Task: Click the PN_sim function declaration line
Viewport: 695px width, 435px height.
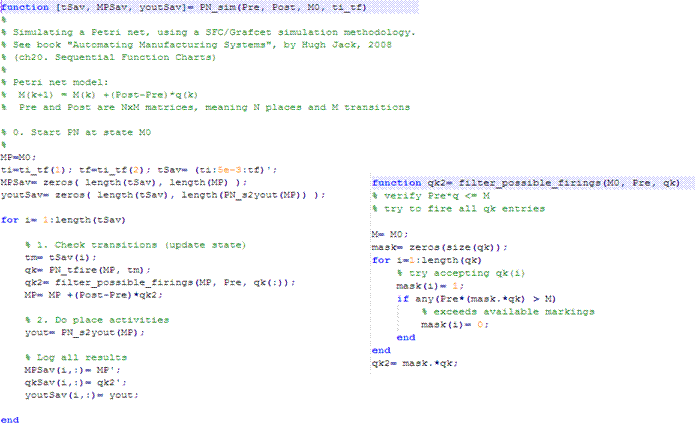Action: click(x=184, y=7)
